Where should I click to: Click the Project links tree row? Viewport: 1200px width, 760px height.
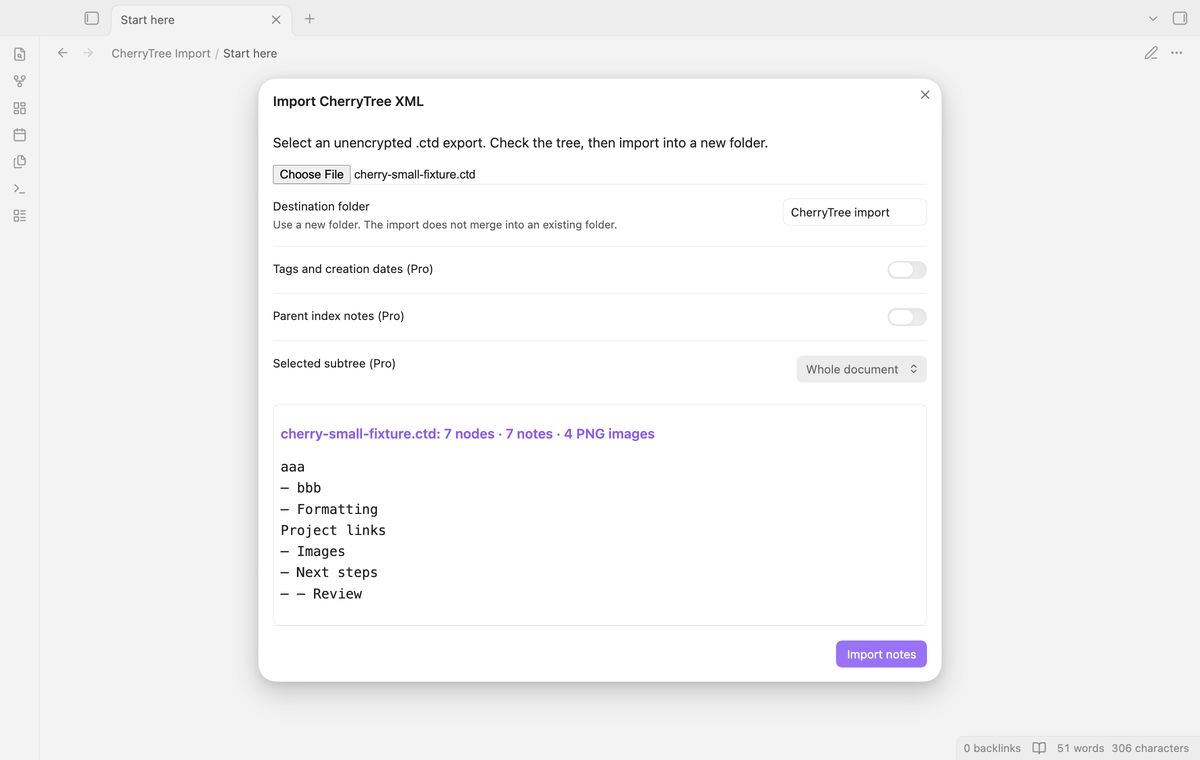click(x=333, y=530)
